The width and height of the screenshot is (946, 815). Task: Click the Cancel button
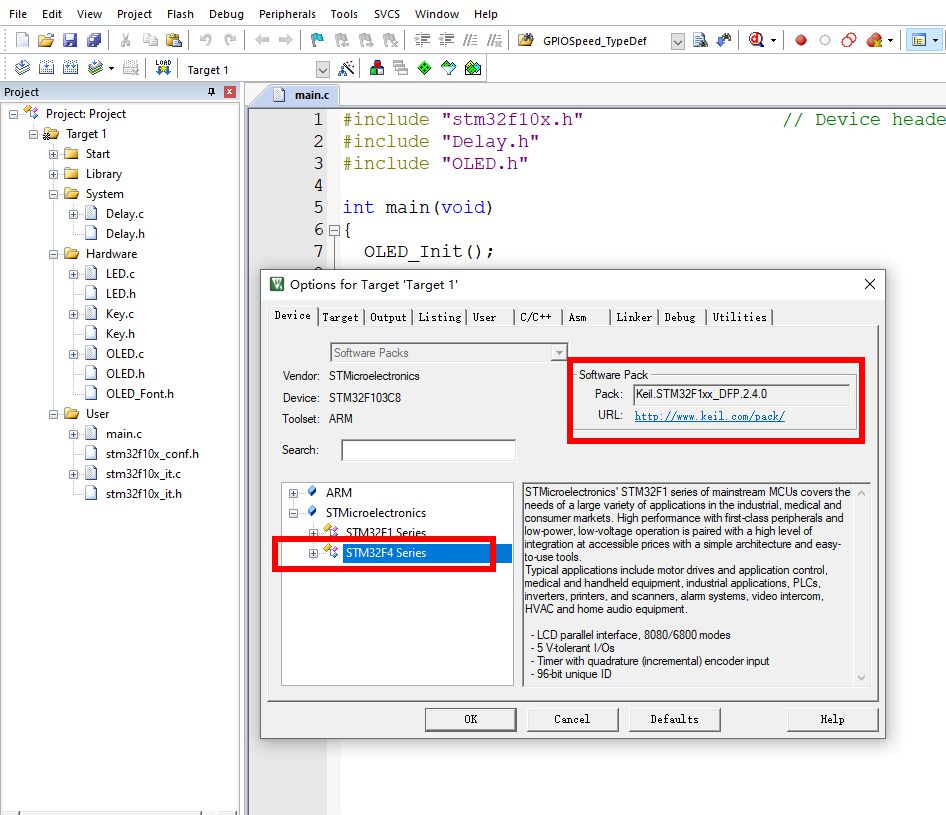[572, 719]
